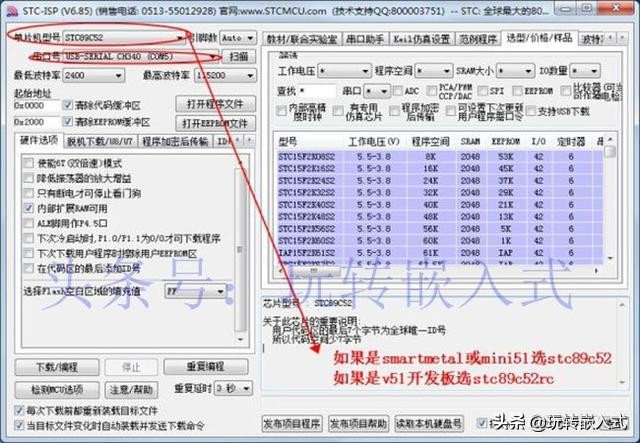Enable 使能6T(双倍速)模式 checkbox
This screenshot has width=640, height=443.
tap(28, 163)
